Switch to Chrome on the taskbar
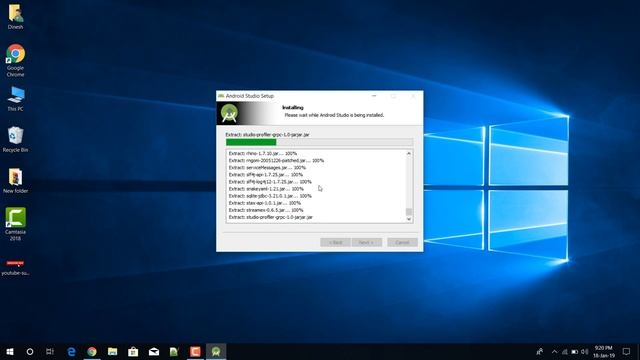This screenshot has height=360, width=640. click(92, 351)
